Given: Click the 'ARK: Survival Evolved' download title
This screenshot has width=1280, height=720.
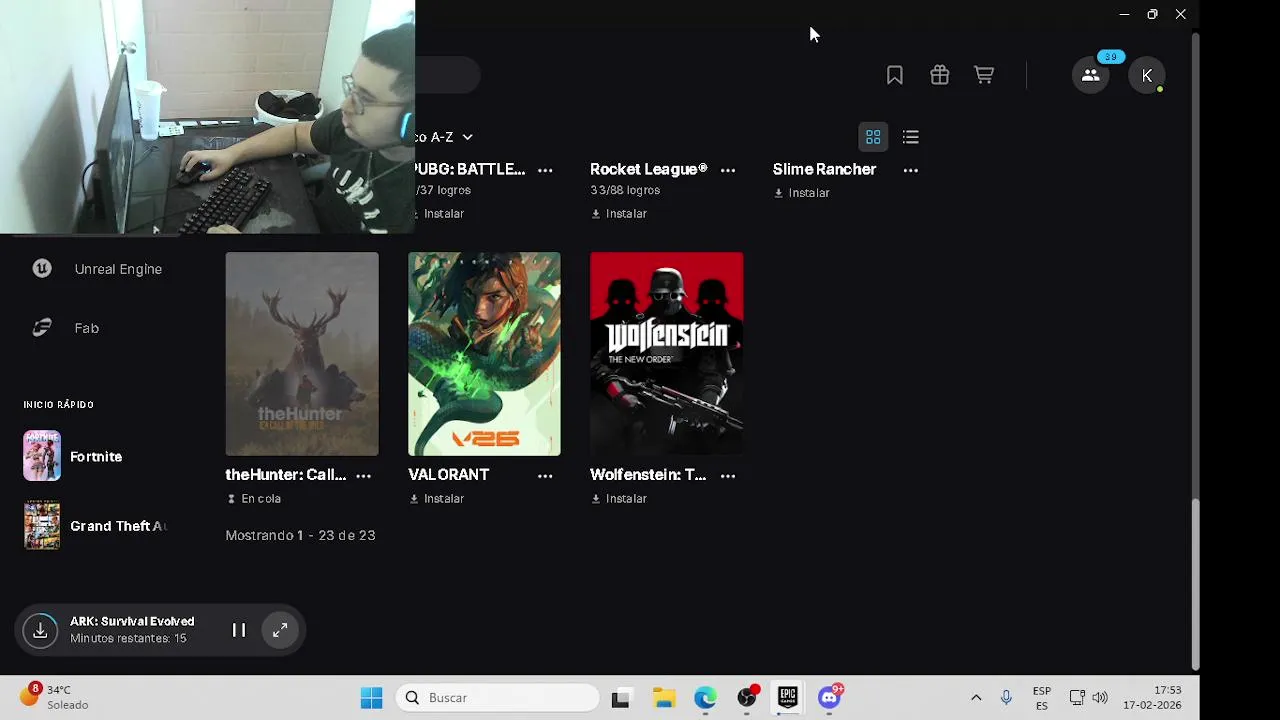Looking at the screenshot, I should click(132, 622).
